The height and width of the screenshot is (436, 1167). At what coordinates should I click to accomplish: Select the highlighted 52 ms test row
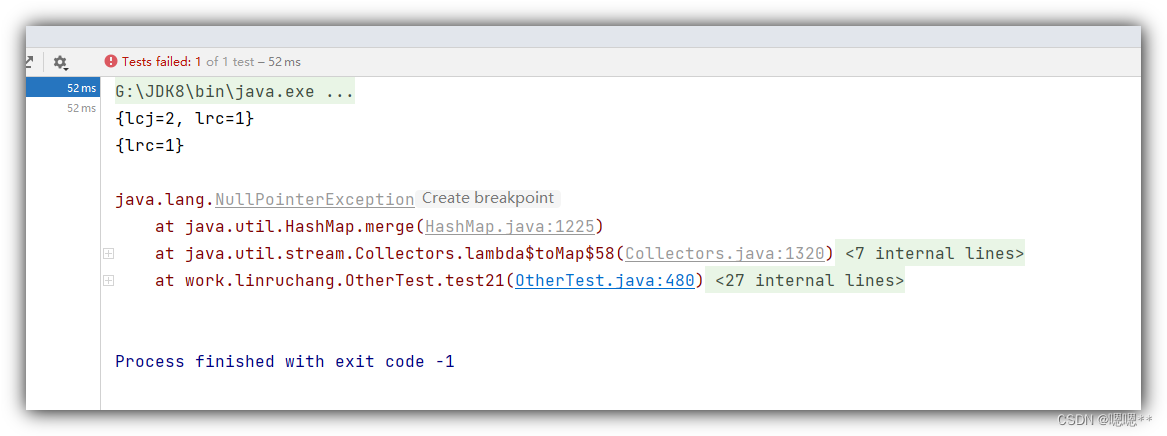(63, 88)
